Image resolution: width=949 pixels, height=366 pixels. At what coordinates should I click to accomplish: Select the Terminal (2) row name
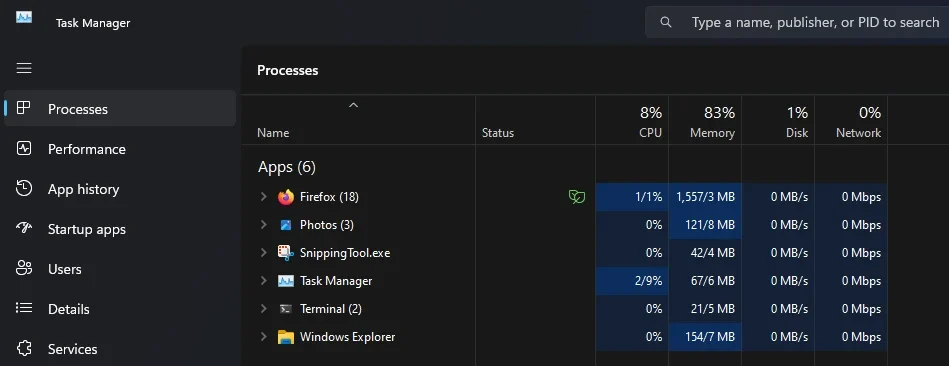click(x=330, y=309)
